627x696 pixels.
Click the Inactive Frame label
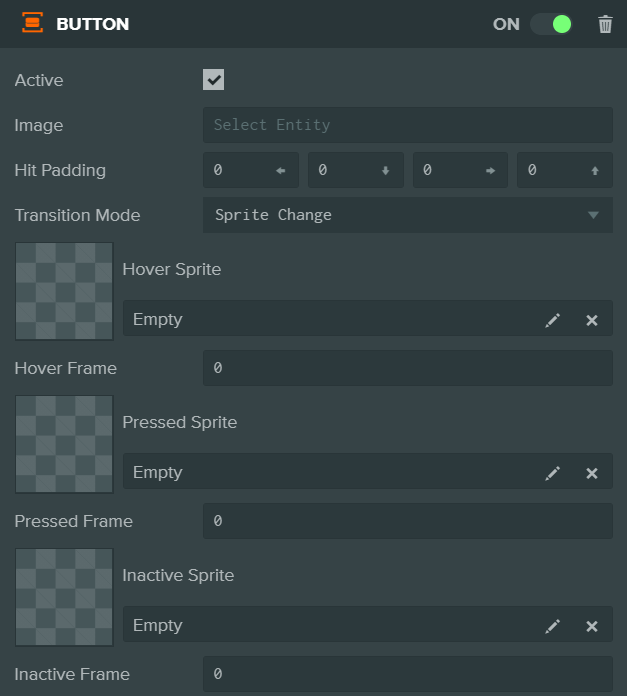tap(72, 675)
